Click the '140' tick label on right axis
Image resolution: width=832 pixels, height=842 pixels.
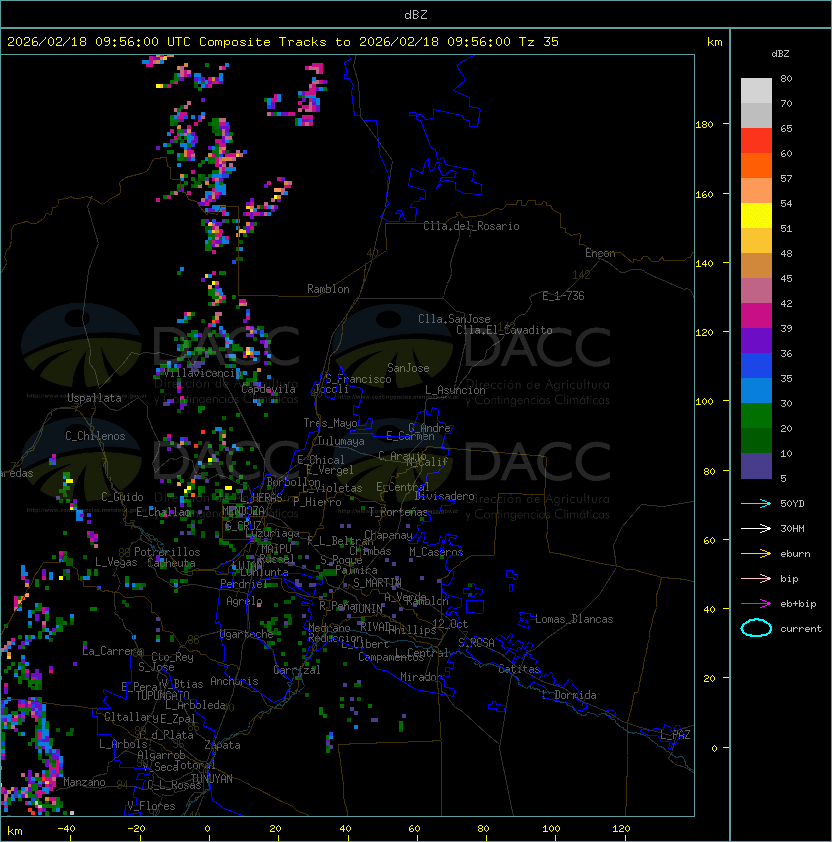(x=704, y=263)
